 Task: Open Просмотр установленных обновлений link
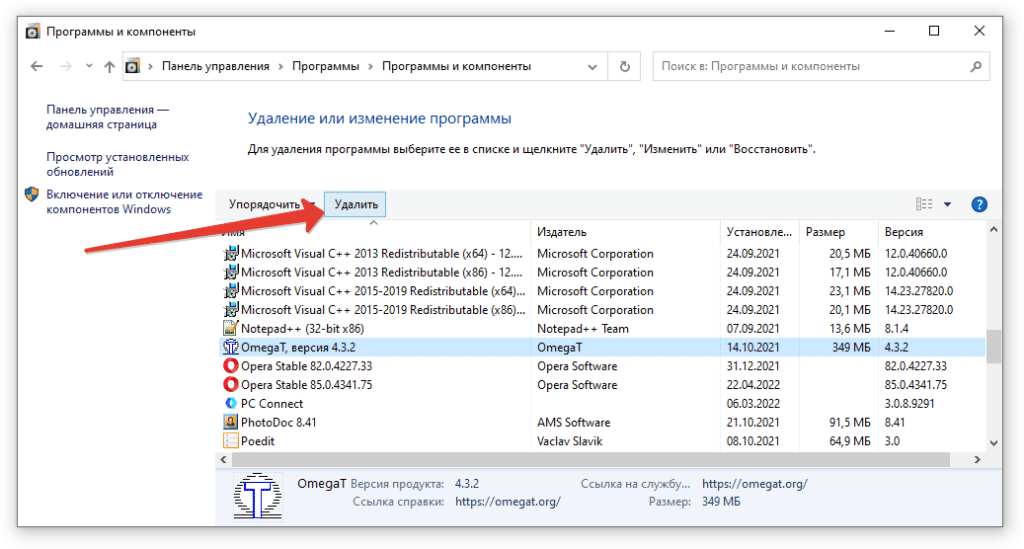[118, 165]
